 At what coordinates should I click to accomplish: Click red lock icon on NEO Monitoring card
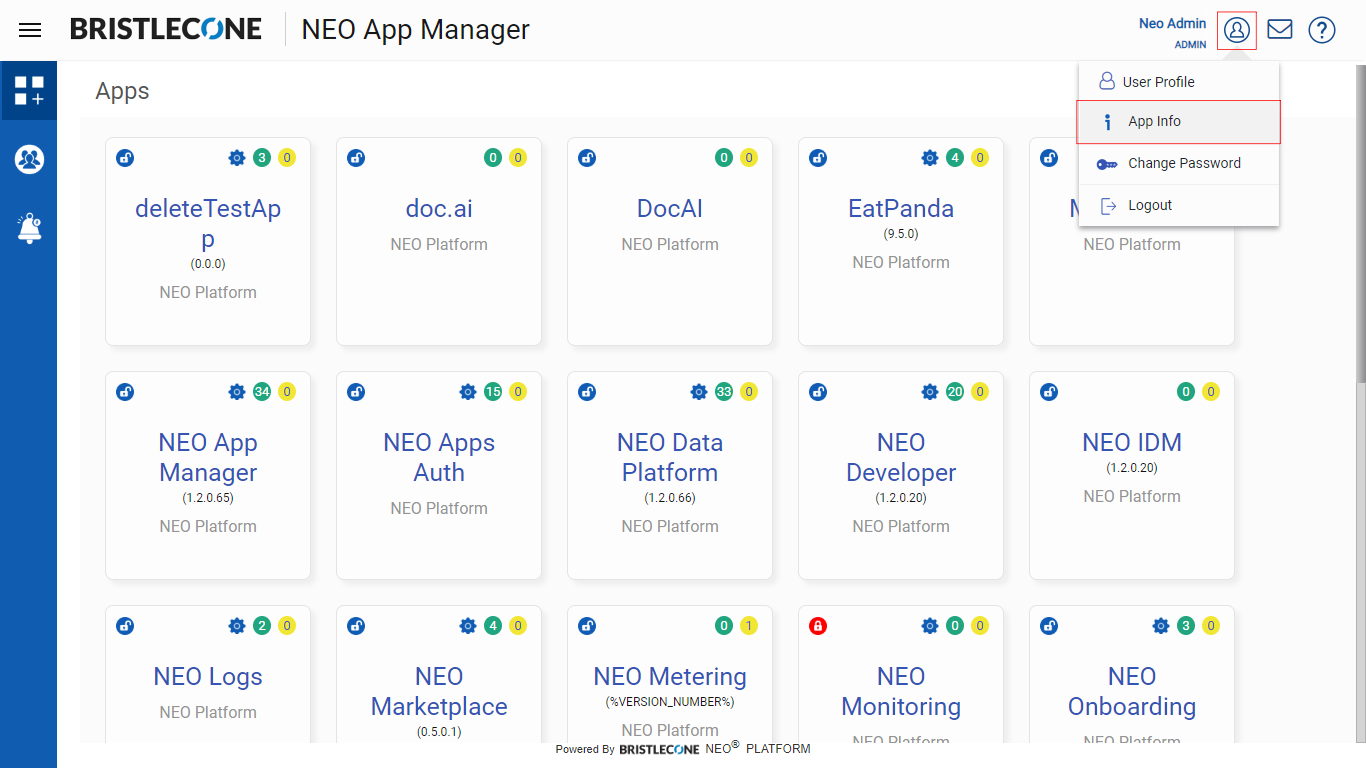point(818,626)
